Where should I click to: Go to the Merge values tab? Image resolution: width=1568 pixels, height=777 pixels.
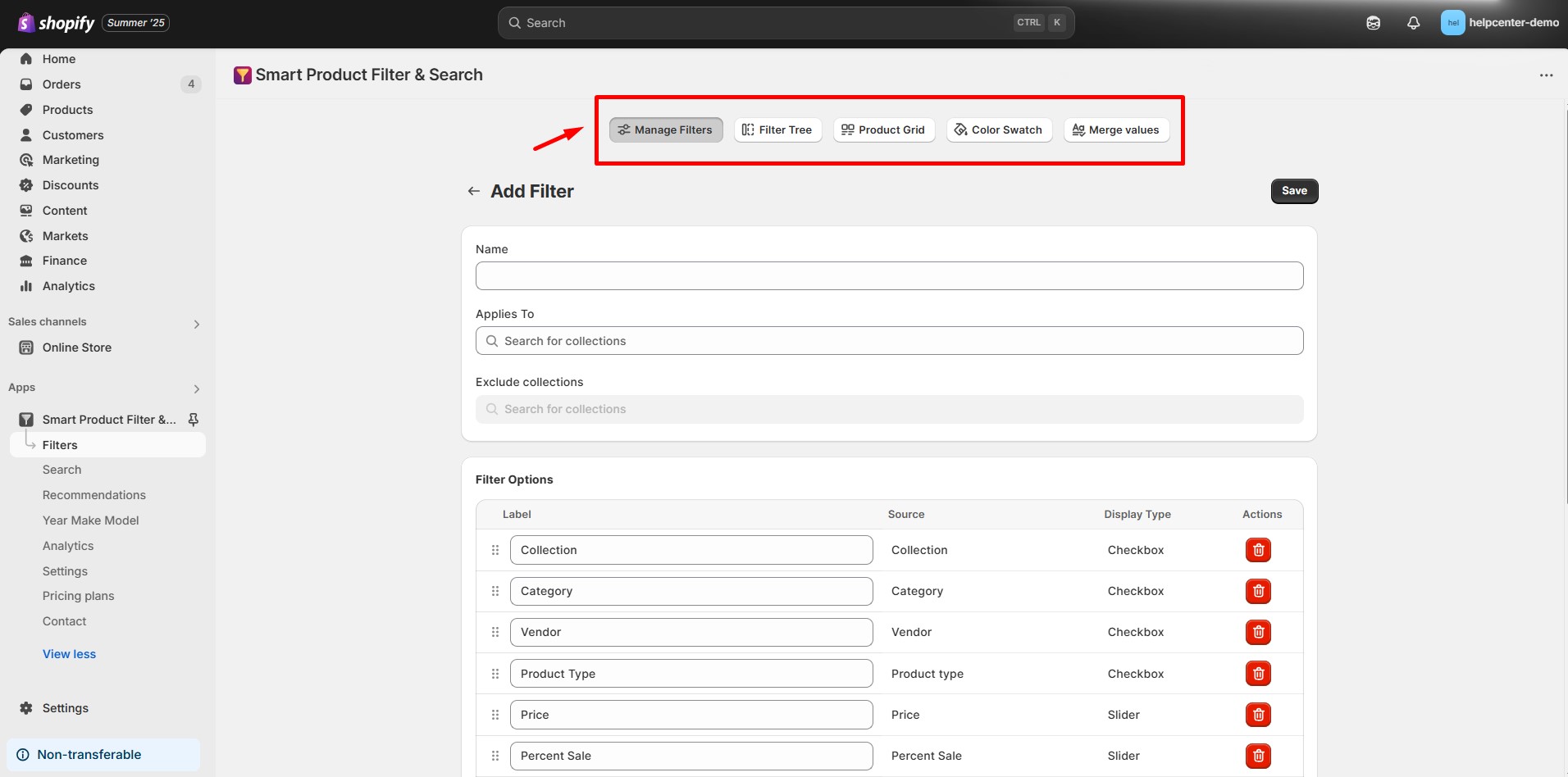[1115, 129]
